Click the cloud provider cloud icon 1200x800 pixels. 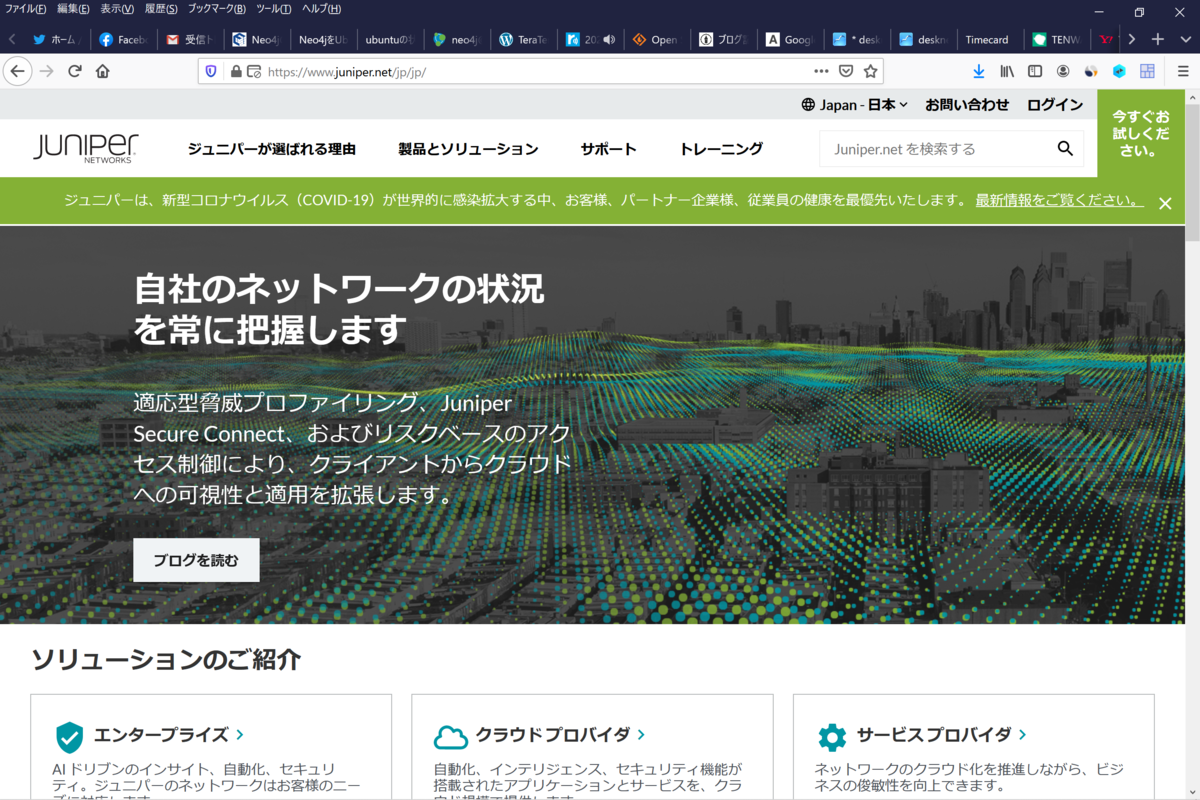pyautogui.click(x=451, y=737)
